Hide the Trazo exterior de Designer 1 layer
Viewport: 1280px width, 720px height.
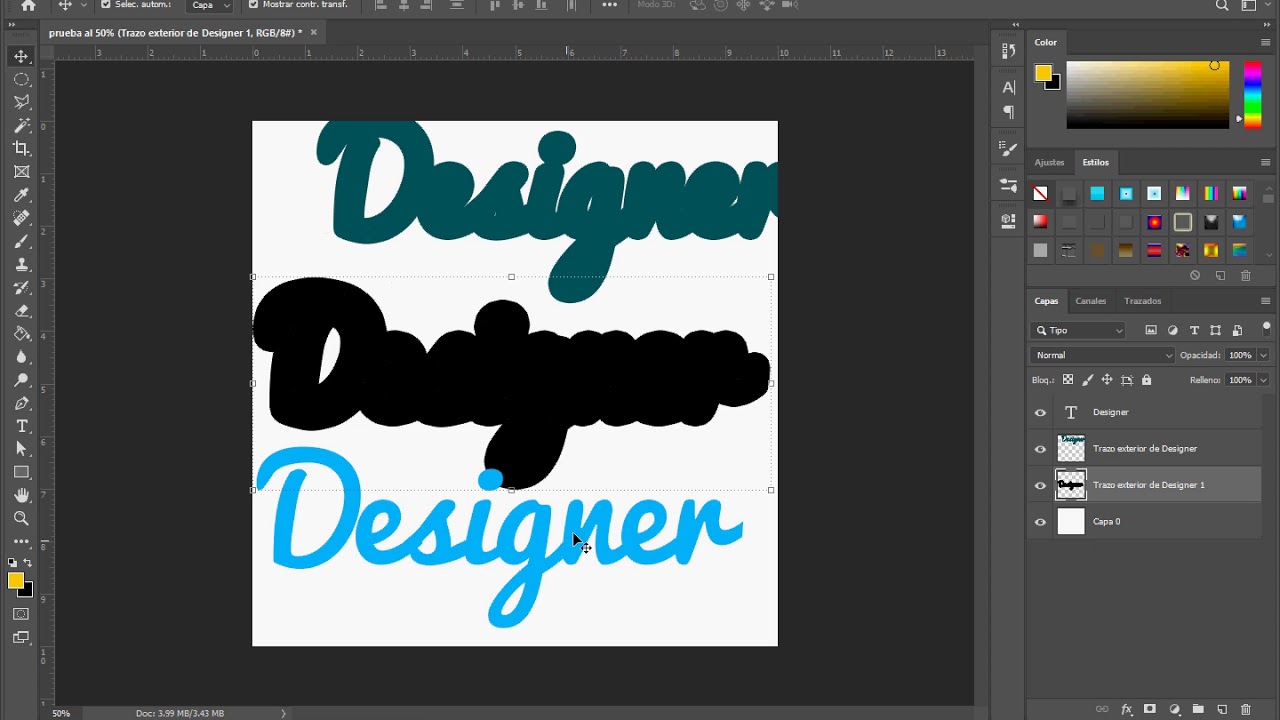click(1040, 485)
